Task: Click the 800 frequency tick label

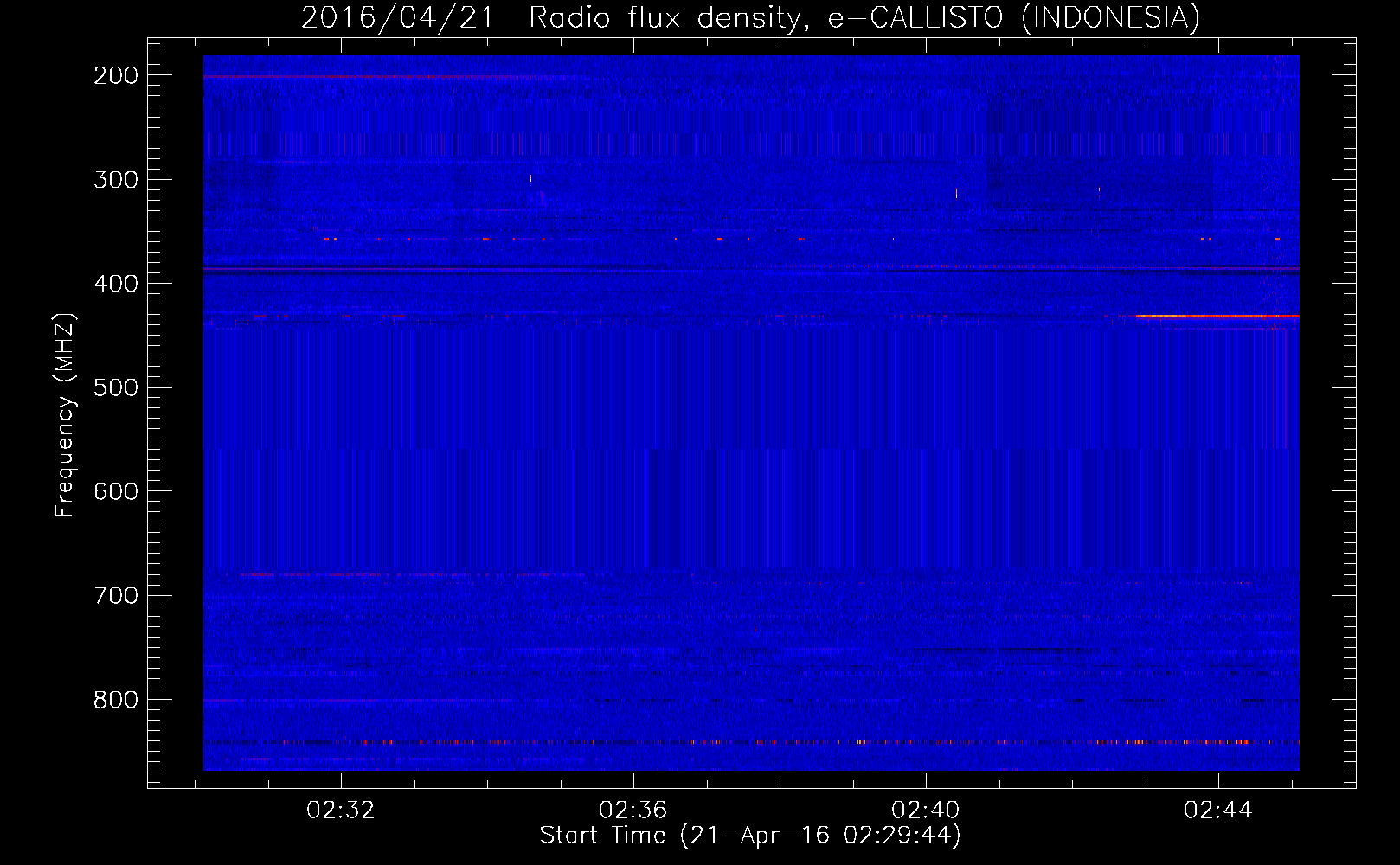Action: tap(116, 699)
